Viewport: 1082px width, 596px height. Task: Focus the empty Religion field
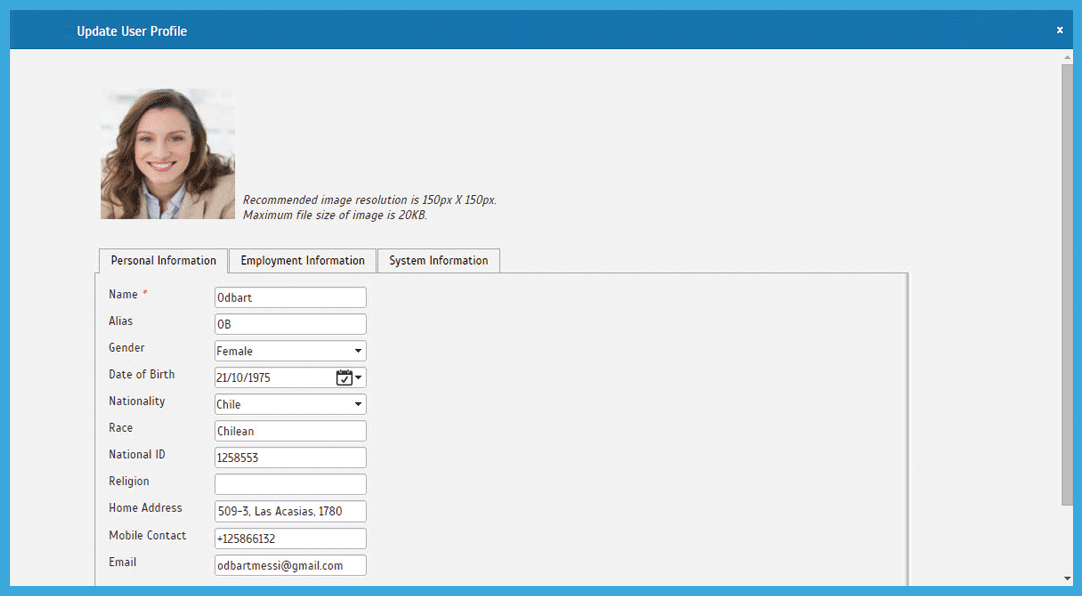tap(290, 484)
